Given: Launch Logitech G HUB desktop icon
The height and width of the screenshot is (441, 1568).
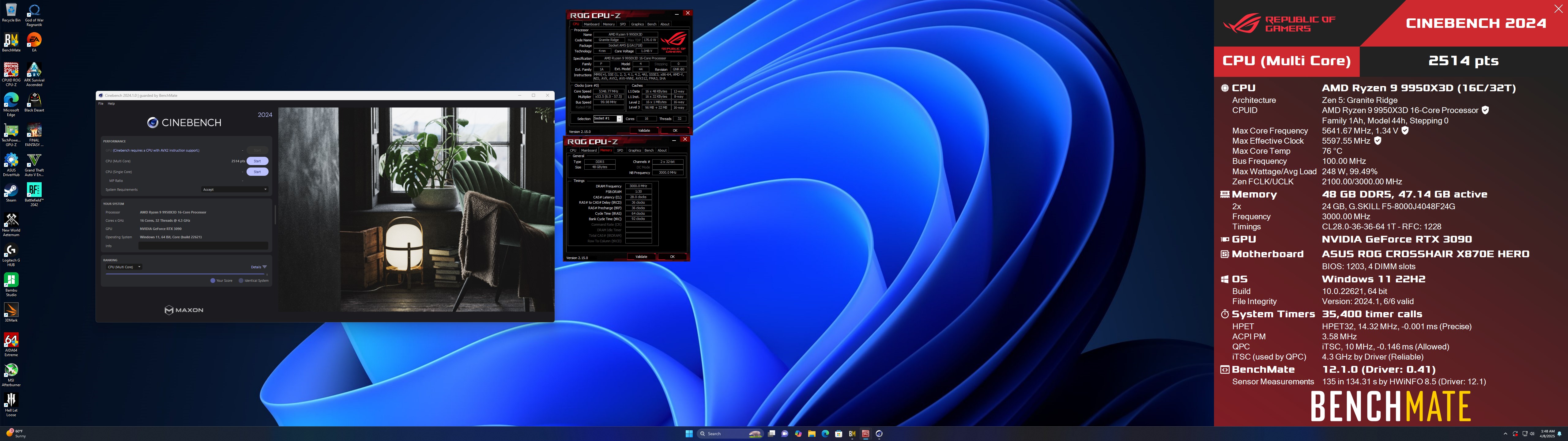Looking at the screenshot, I should pos(11,254).
